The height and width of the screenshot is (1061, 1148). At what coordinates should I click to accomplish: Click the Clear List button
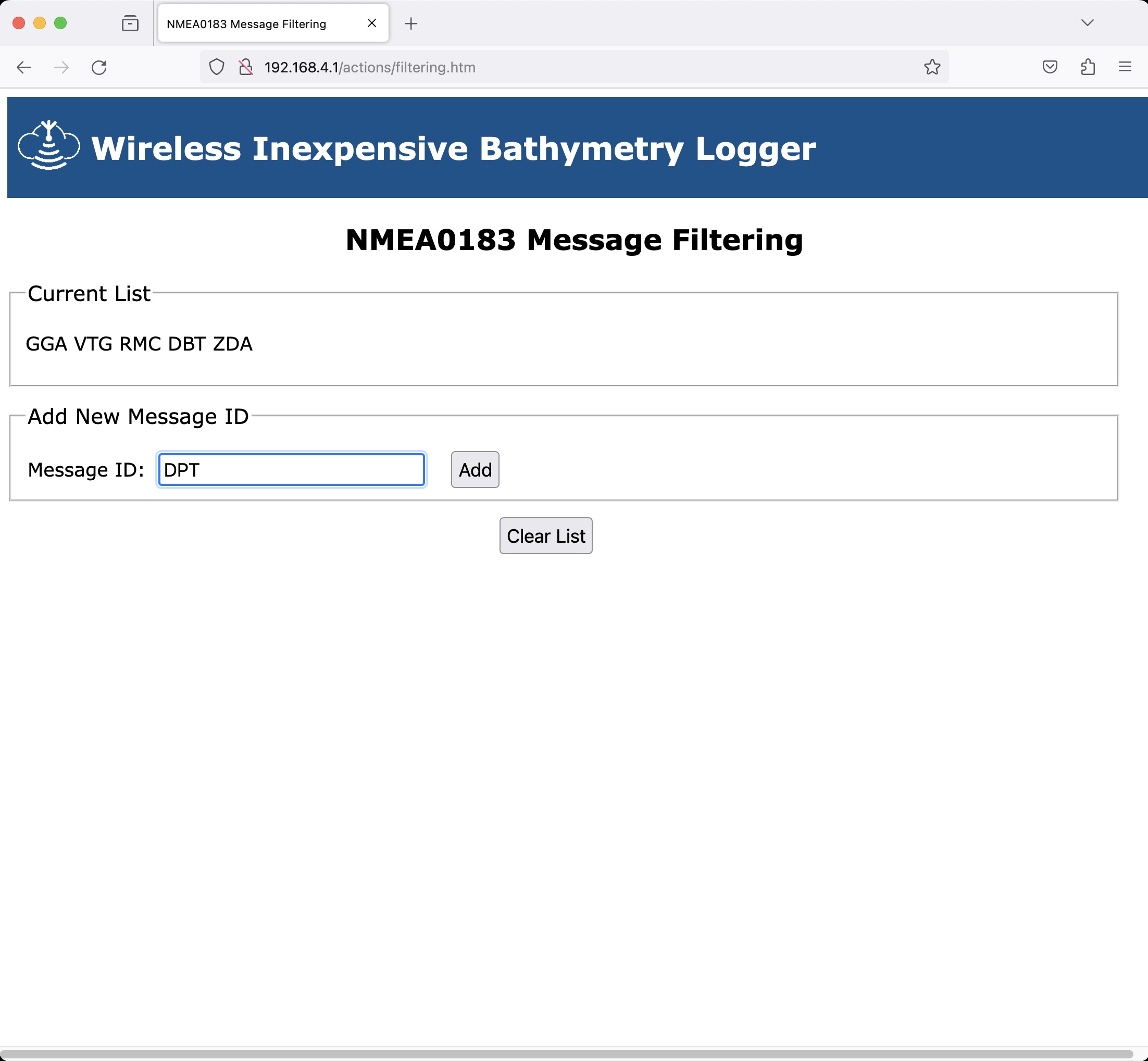(546, 535)
